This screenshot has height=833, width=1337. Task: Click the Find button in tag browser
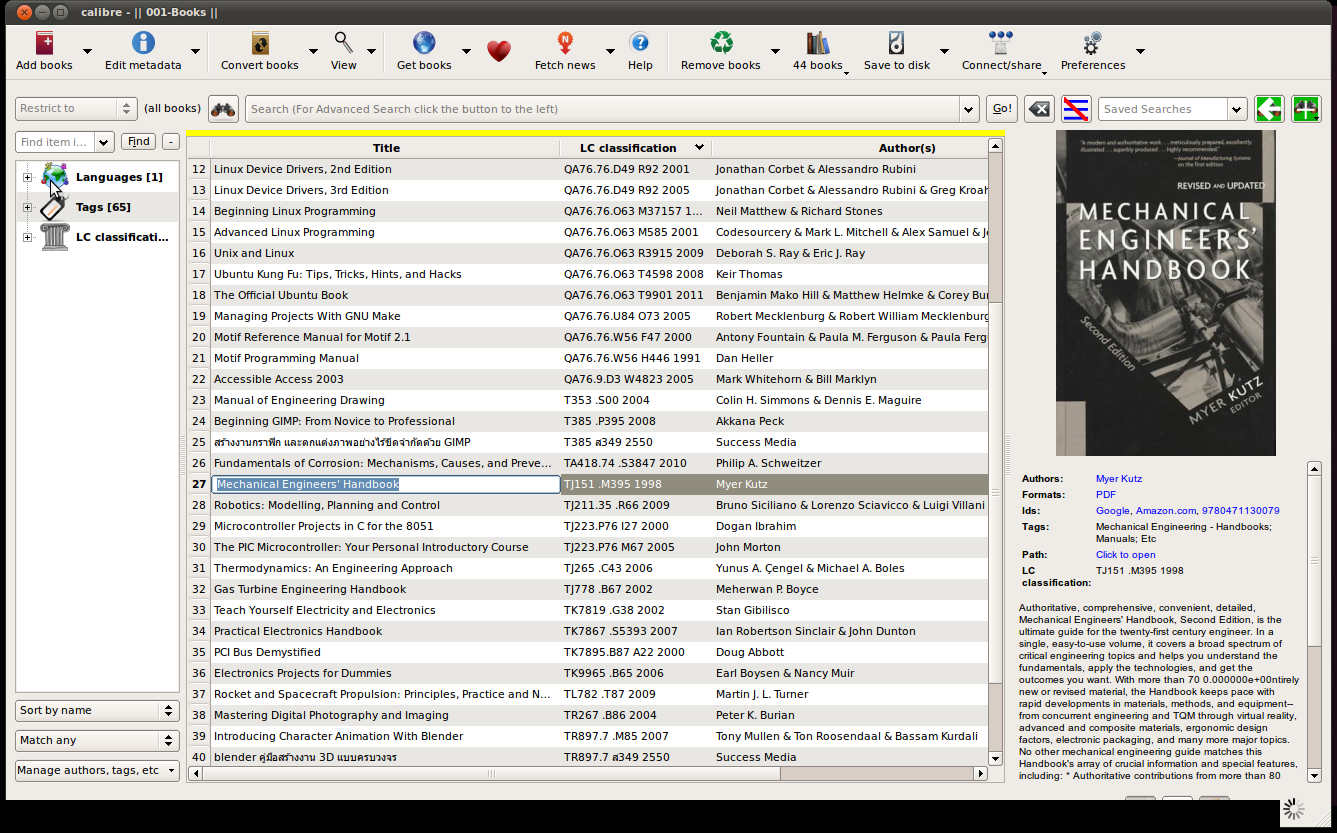point(138,142)
